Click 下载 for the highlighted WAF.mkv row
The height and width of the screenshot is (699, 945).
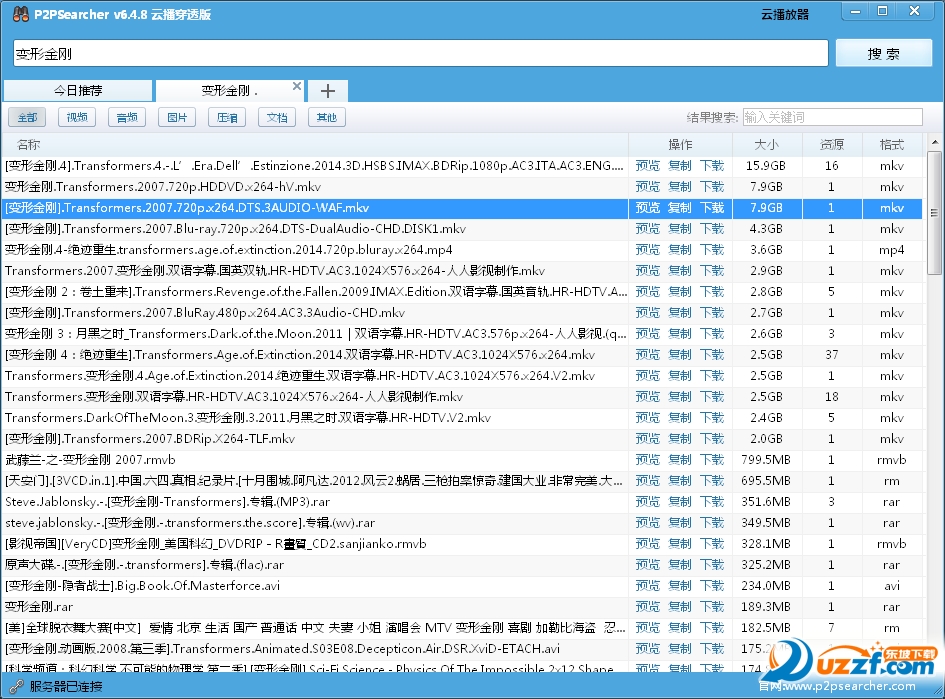(x=711, y=208)
